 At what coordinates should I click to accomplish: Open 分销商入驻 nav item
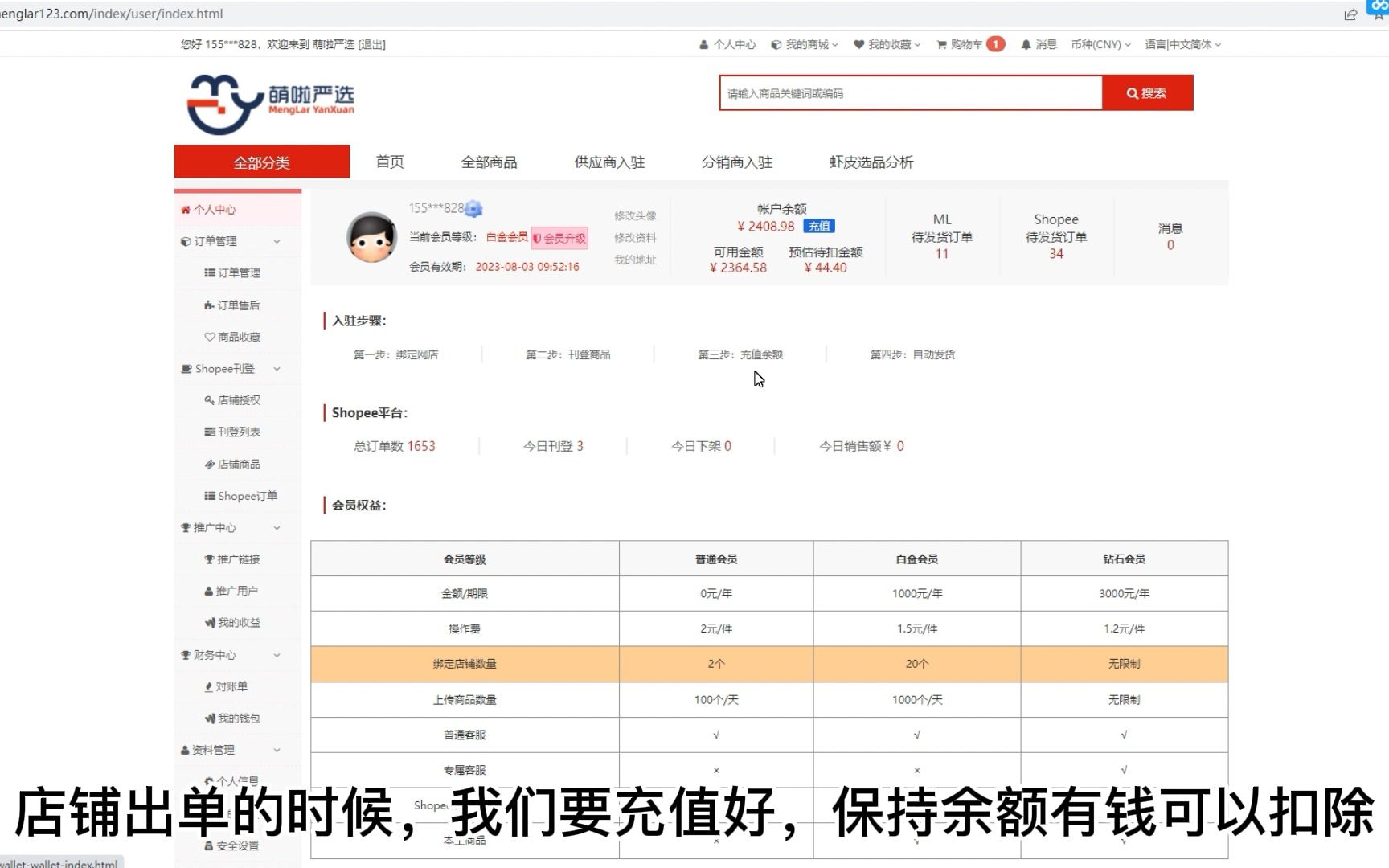tap(736, 162)
